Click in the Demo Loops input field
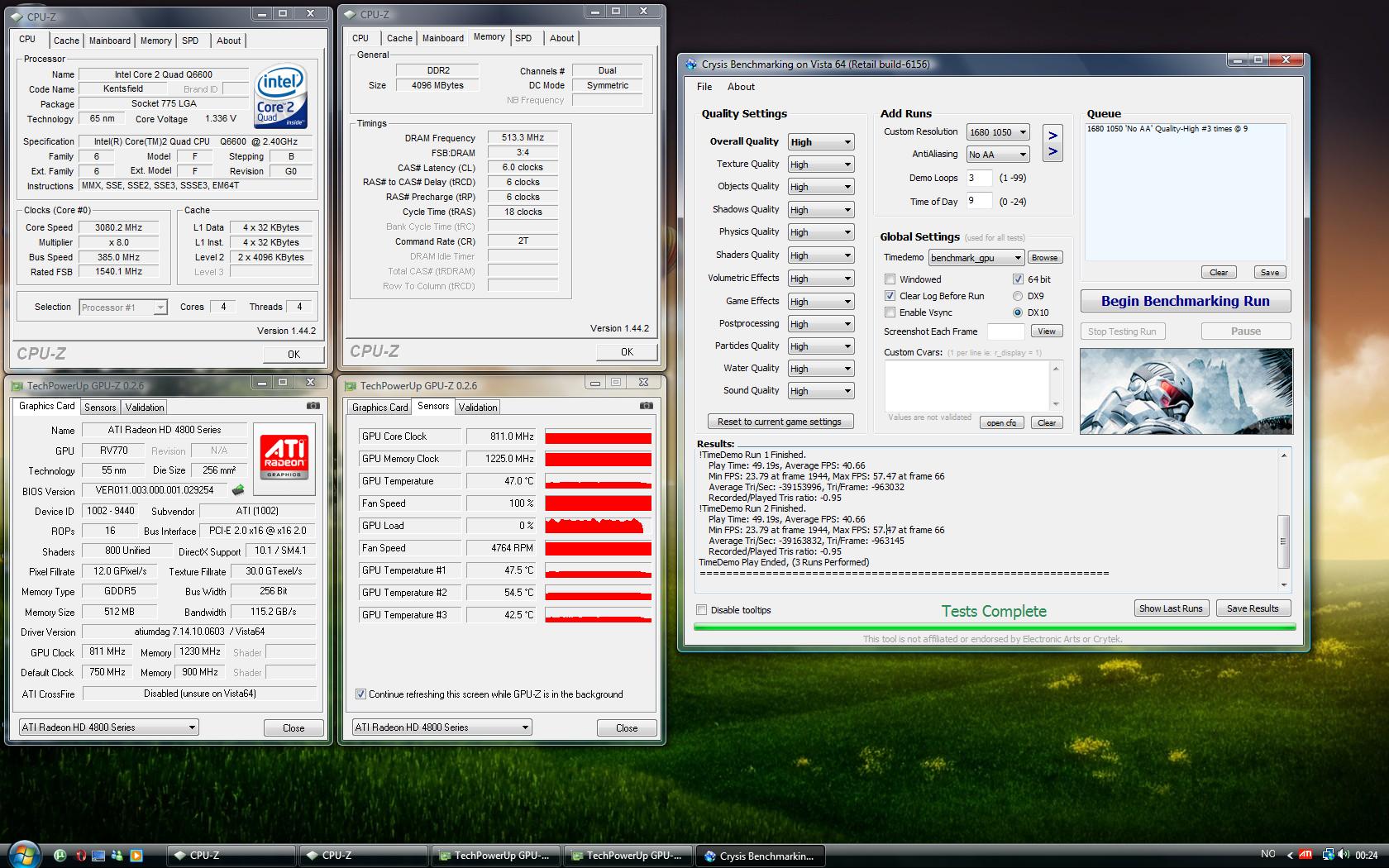1389x868 pixels. click(x=979, y=178)
